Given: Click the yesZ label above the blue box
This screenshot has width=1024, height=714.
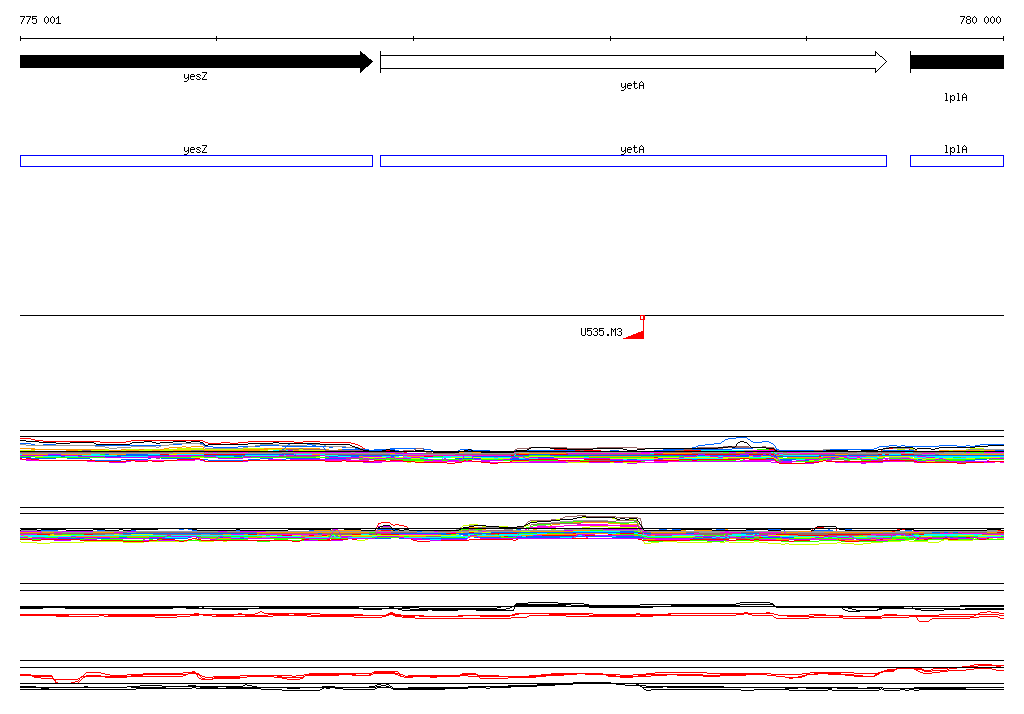Looking at the screenshot, I should pos(195,149).
